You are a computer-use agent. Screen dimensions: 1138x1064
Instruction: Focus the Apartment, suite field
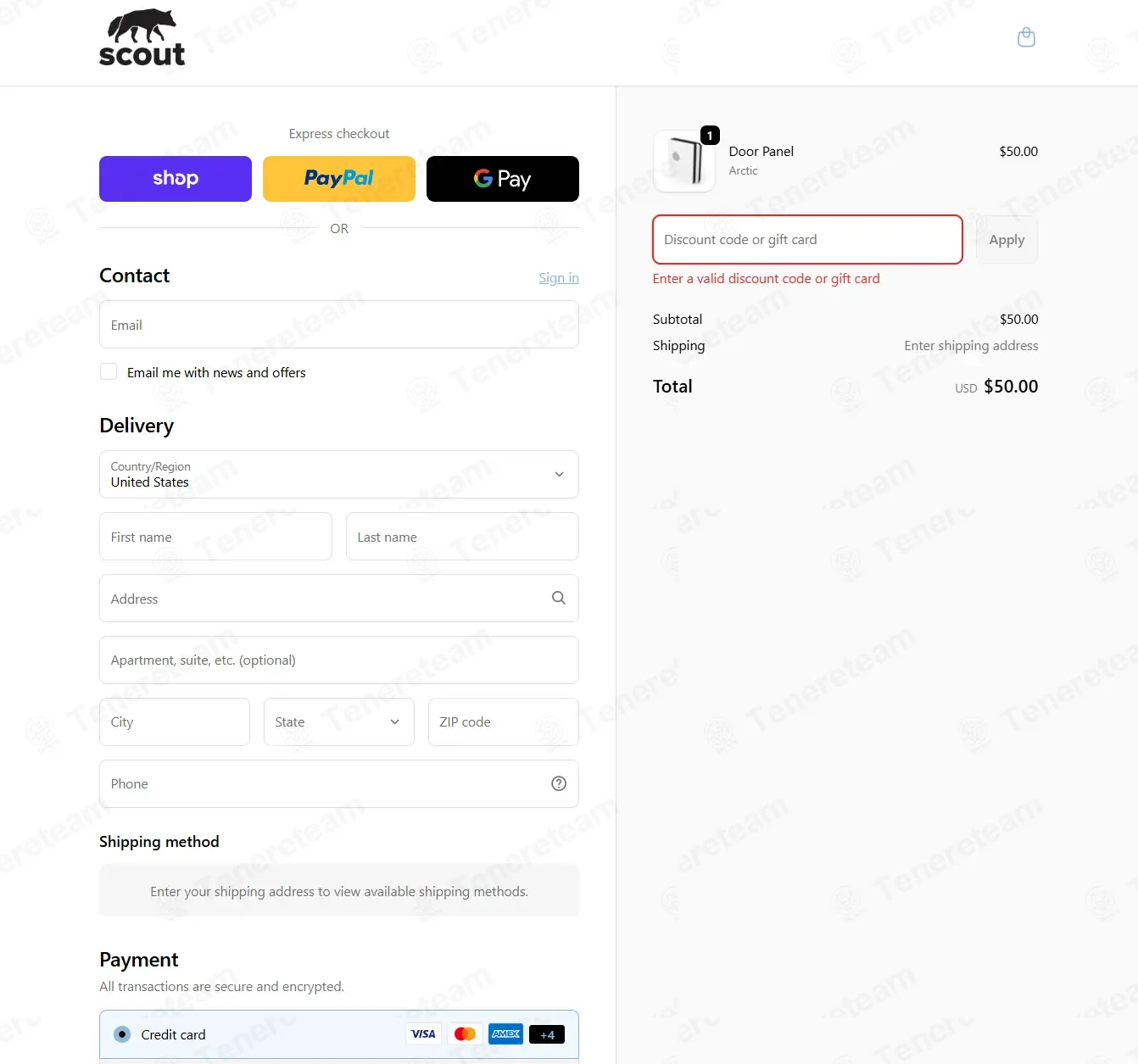(339, 660)
